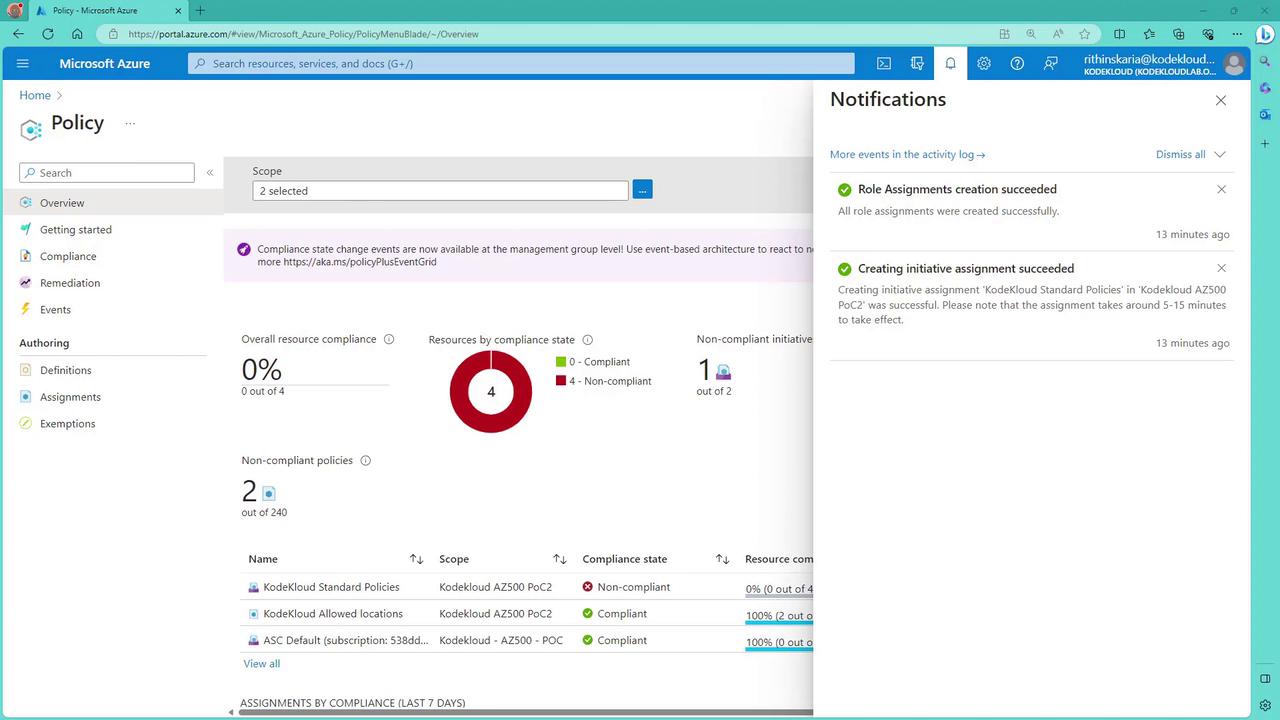The height and width of the screenshot is (720, 1280).
Task: Open ASC Default subscription assignment
Action: (346, 641)
